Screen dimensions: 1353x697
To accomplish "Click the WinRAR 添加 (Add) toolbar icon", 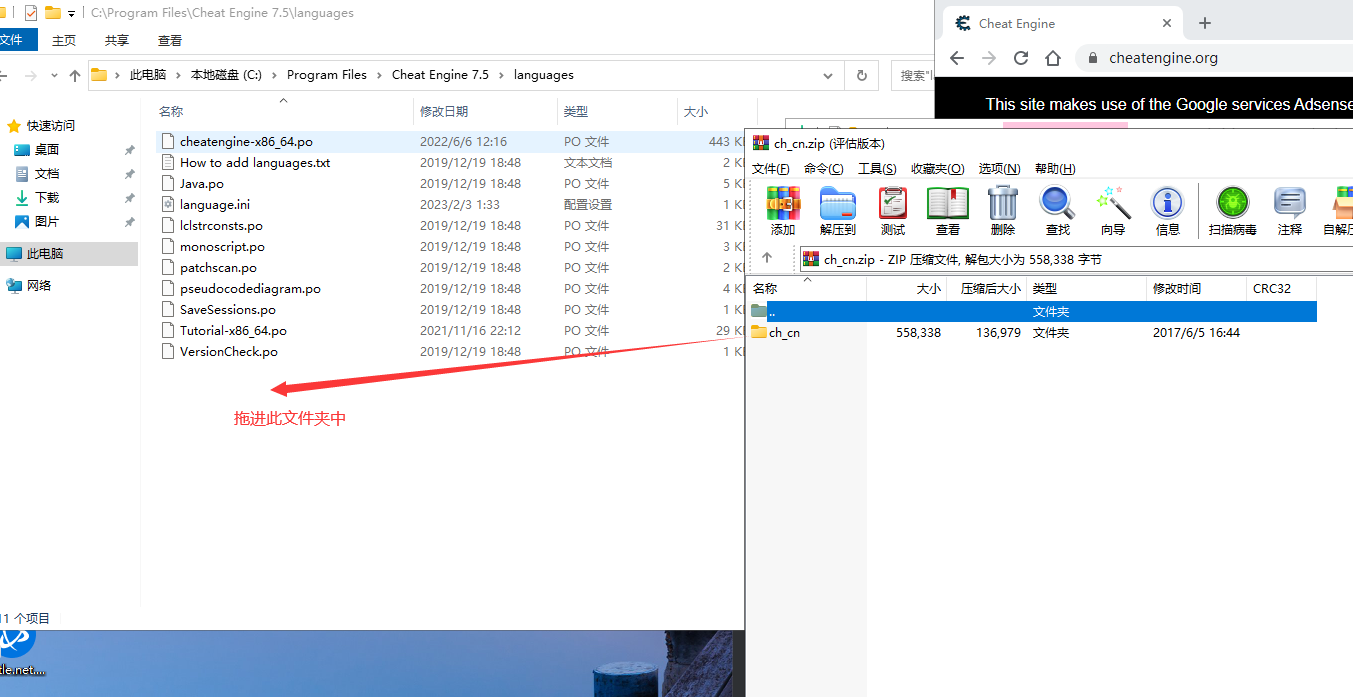I will coord(783,203).
